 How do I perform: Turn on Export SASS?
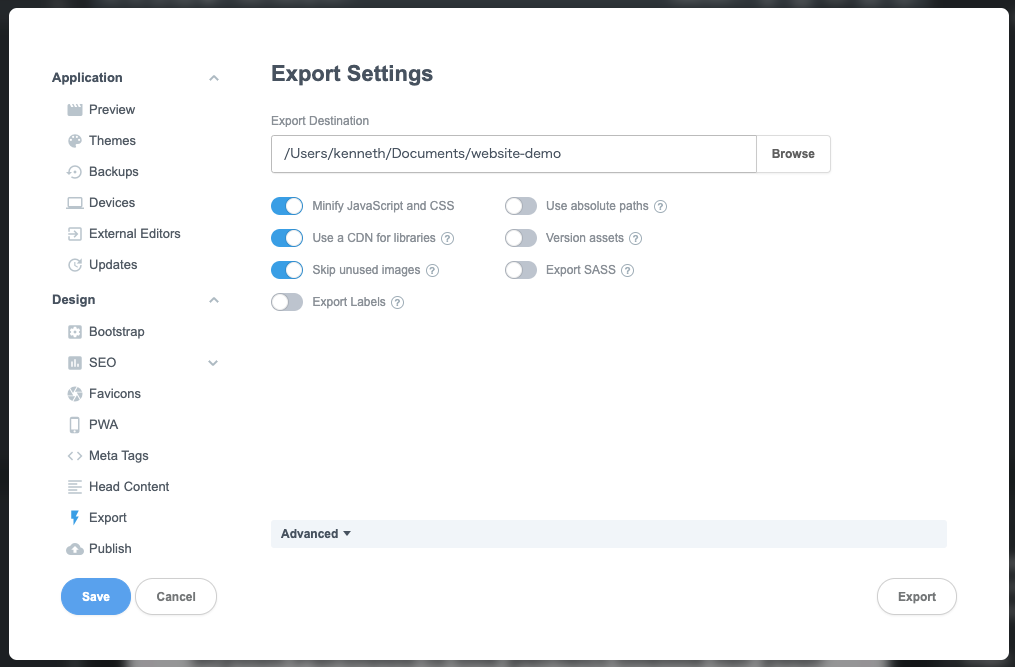point(521,269)
